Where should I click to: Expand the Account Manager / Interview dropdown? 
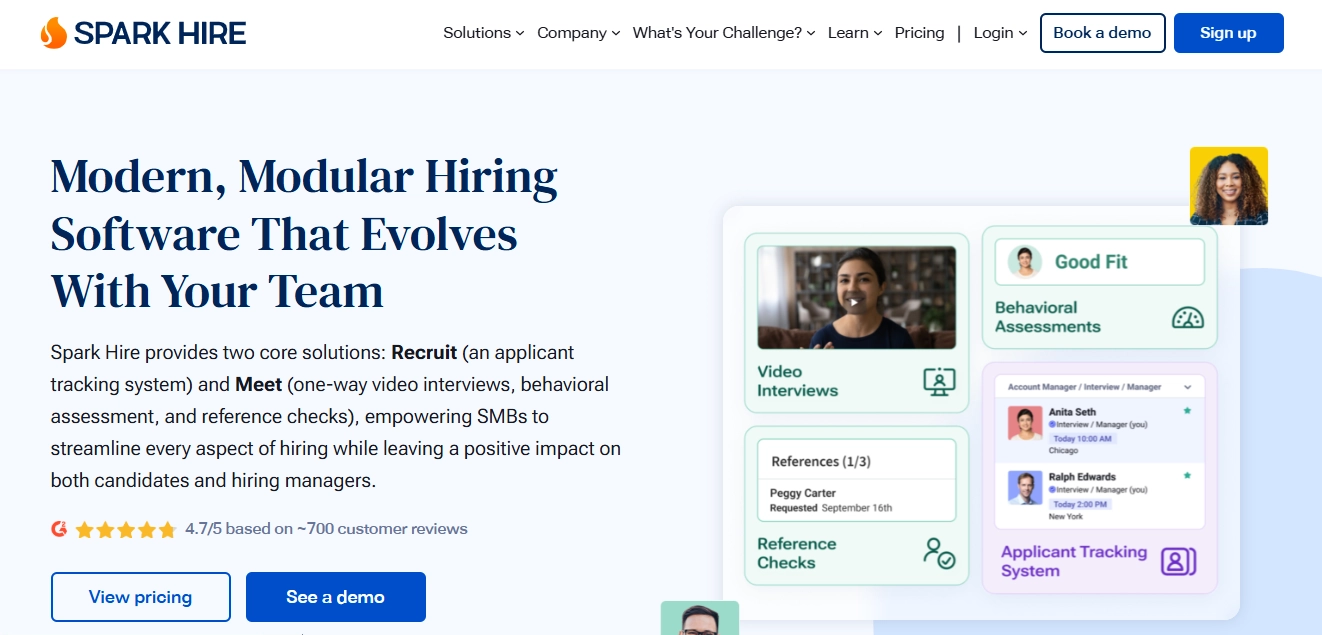click(1100, 387)
